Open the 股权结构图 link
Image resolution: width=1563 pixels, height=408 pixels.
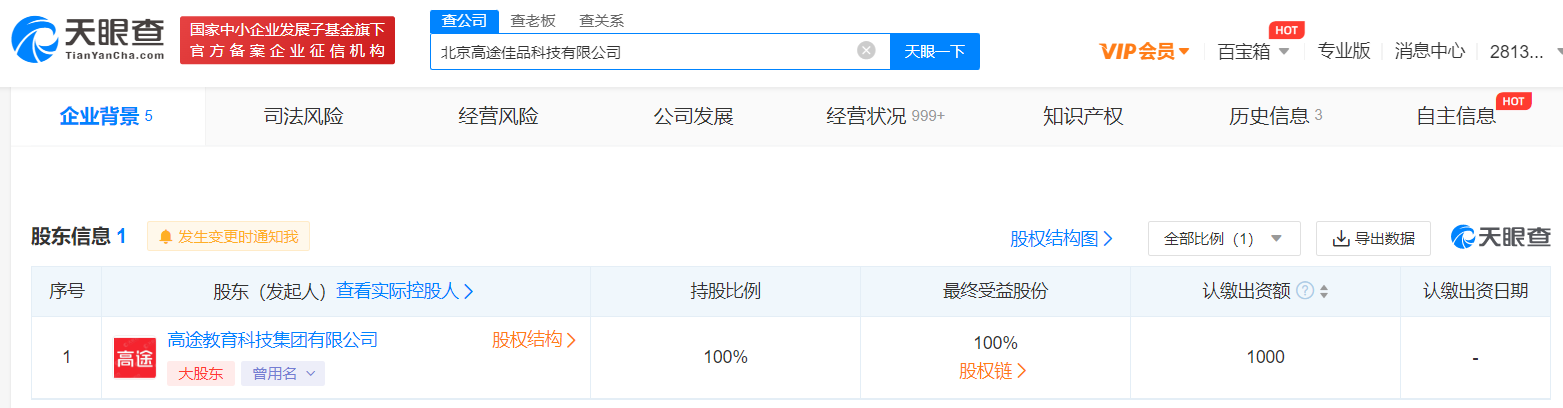tap(1061, 238)
